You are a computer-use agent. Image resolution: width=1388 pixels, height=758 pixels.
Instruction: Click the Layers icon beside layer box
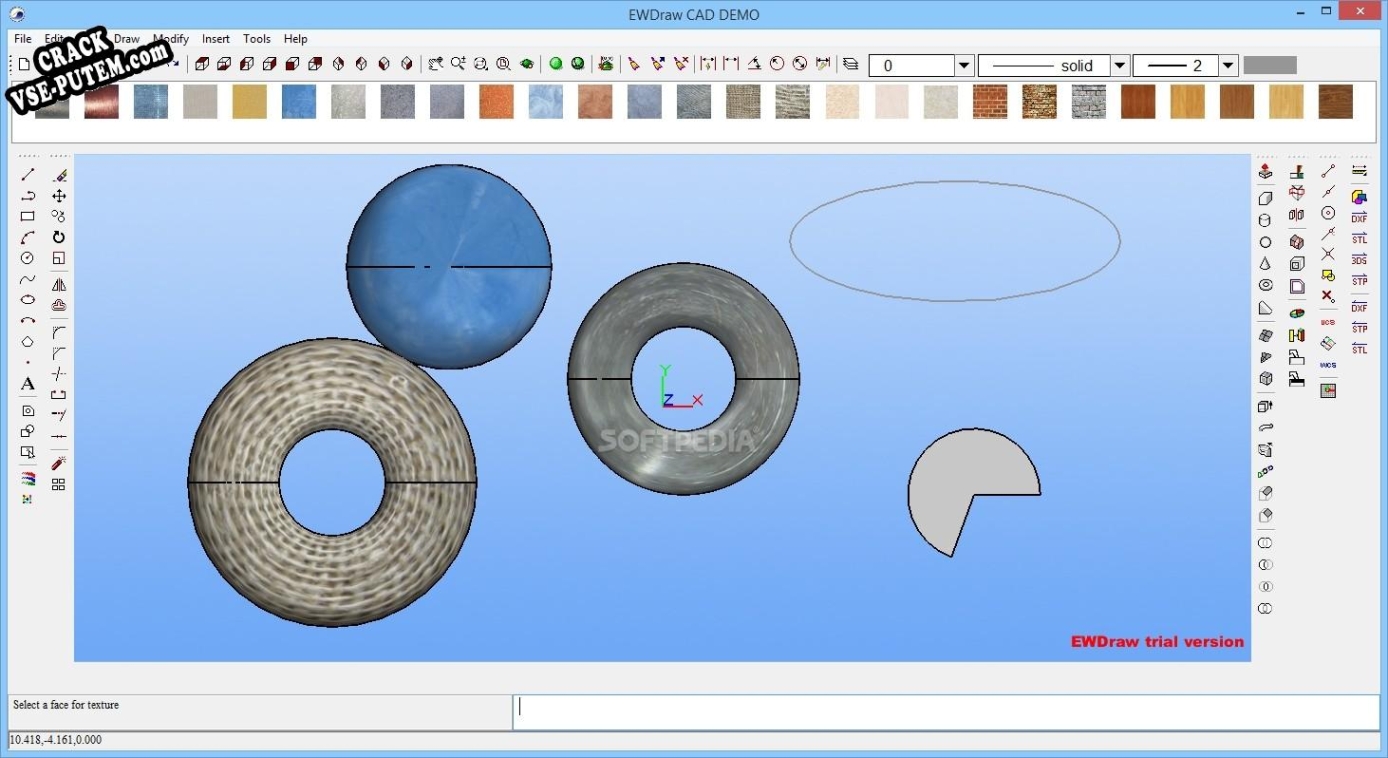tap(851, 64)
